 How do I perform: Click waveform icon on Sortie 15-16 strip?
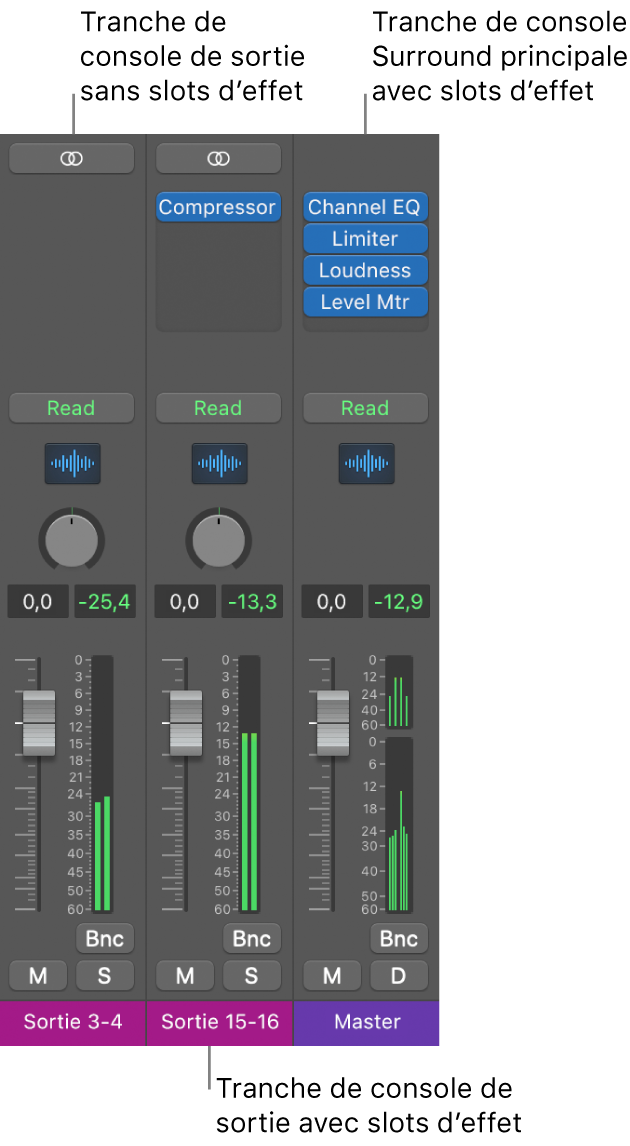point(218,464)
